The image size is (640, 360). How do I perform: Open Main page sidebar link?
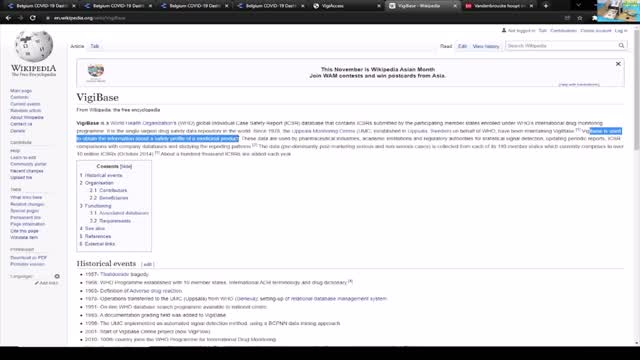(x=21, y=91)
